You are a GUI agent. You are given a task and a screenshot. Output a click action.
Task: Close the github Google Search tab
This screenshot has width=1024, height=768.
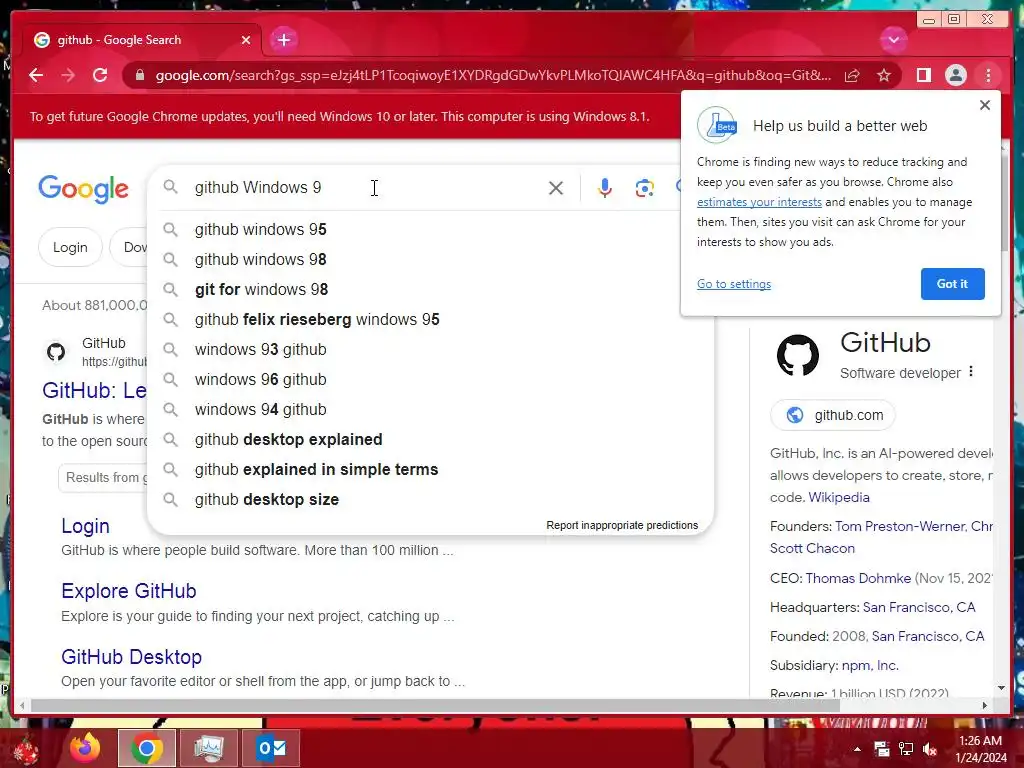click(x=246, y=40)
